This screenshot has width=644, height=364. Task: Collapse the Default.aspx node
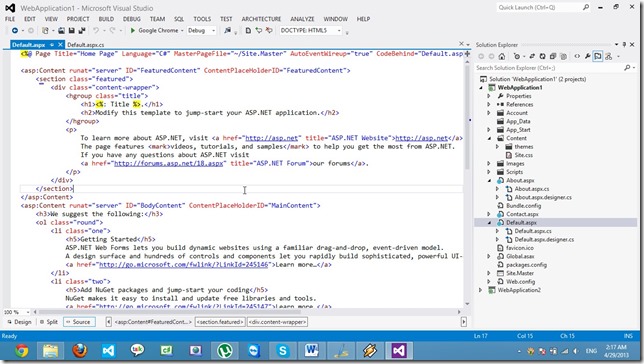click(489, 223)
